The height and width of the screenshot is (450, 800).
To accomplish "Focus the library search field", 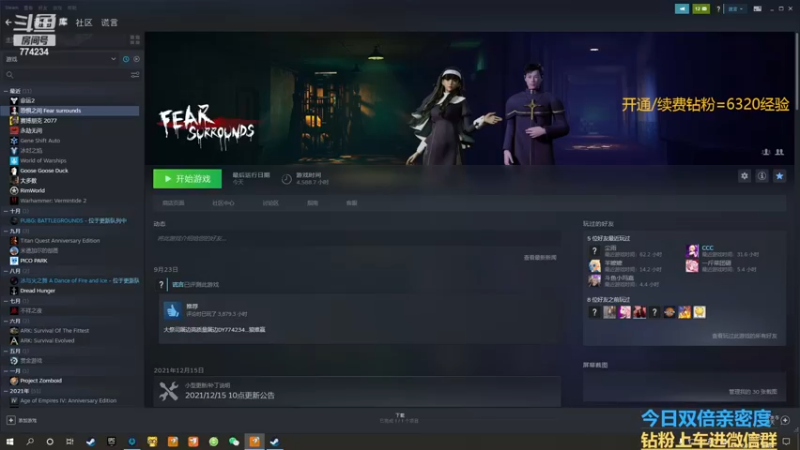I will [66, 75].
